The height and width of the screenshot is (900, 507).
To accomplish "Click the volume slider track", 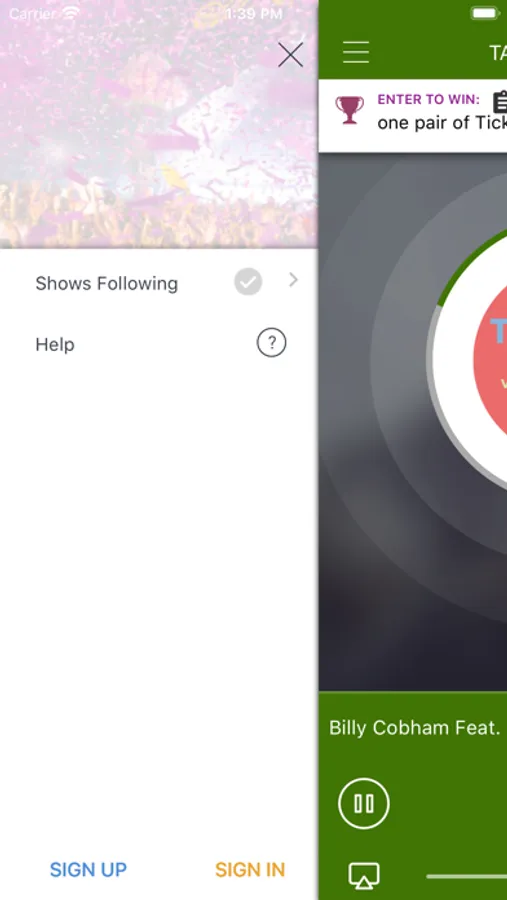I will [x=466, y=876].
